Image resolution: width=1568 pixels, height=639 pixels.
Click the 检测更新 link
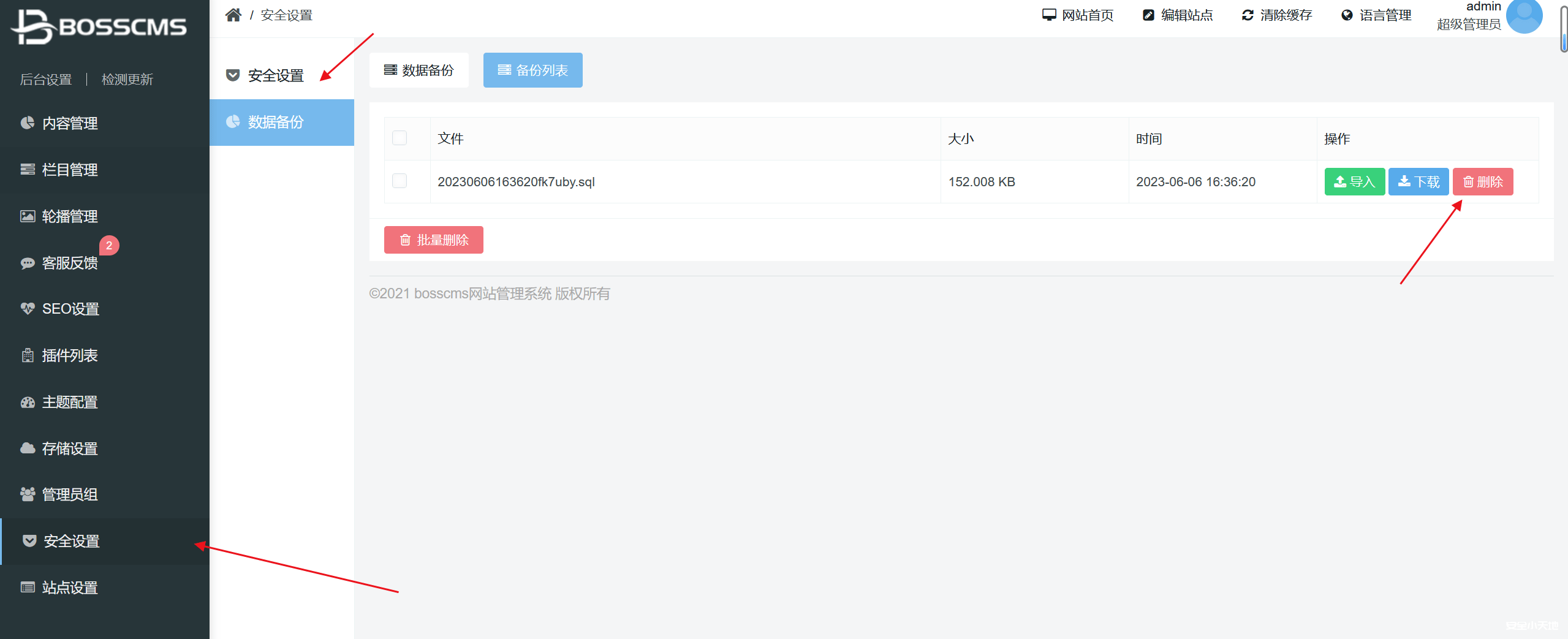click(x=127, y=79)
